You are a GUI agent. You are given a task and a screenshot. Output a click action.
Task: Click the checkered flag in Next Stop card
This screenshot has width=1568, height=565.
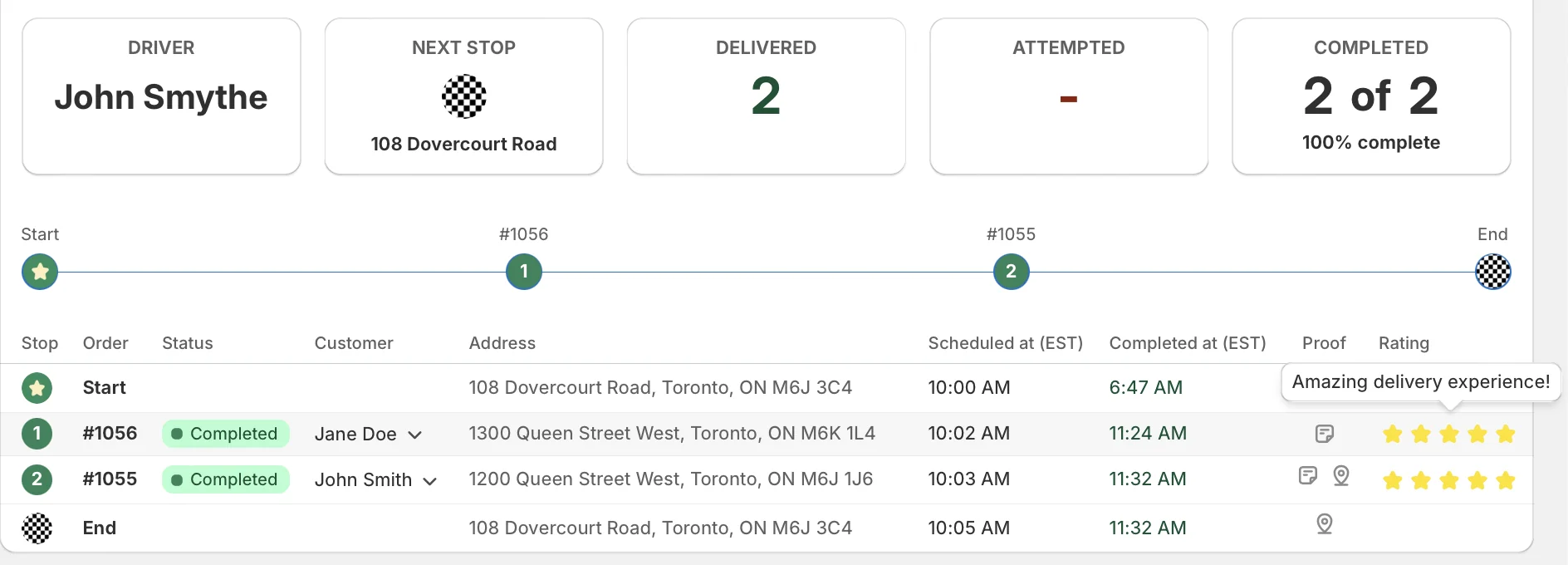[464, 96]
